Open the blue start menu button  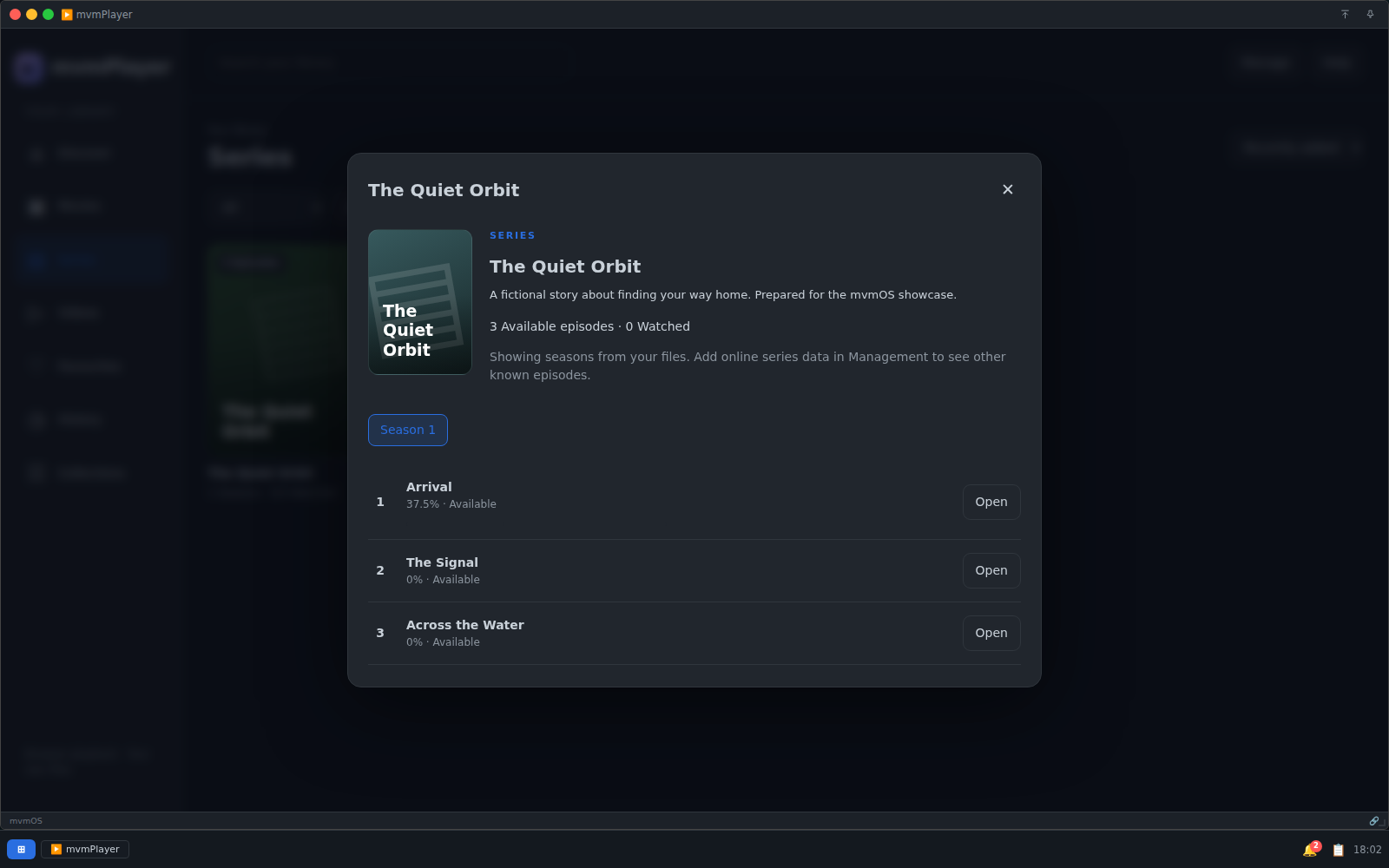pos(21,849)
